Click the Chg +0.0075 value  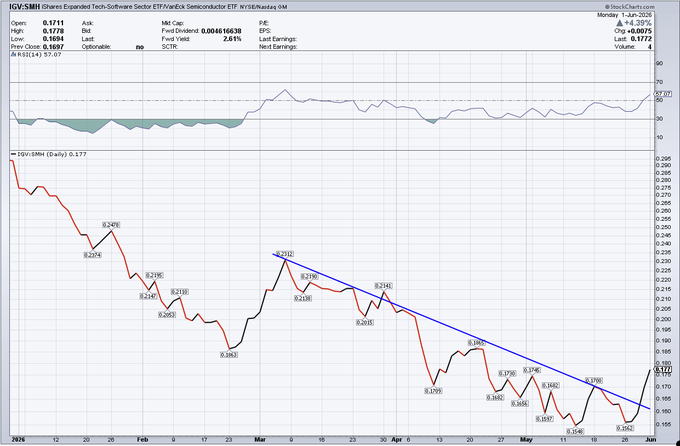639,31
